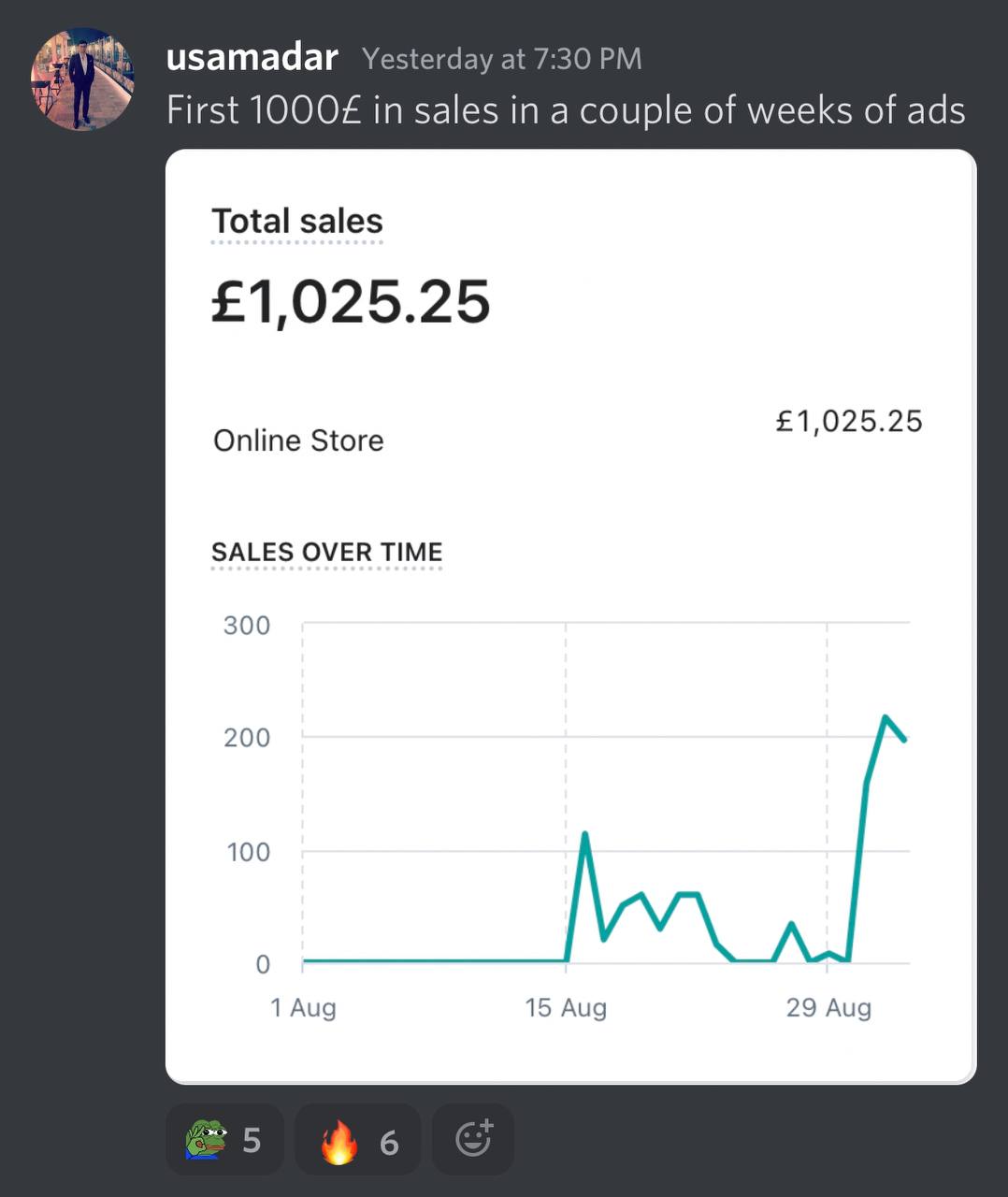Open the attached sales screenshot image

tap(570, 616)
